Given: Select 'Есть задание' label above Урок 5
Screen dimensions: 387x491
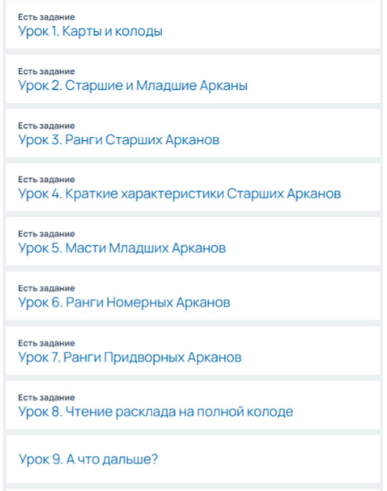Looking at the screenshot, I should coord(46,234).
